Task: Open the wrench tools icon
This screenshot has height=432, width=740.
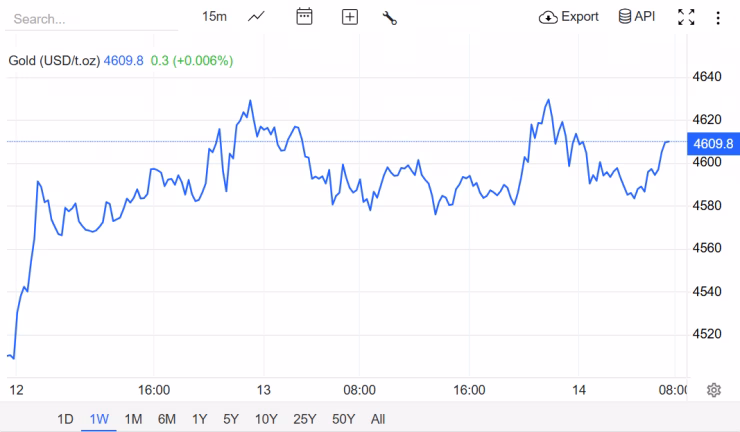Action: point(390,17)
